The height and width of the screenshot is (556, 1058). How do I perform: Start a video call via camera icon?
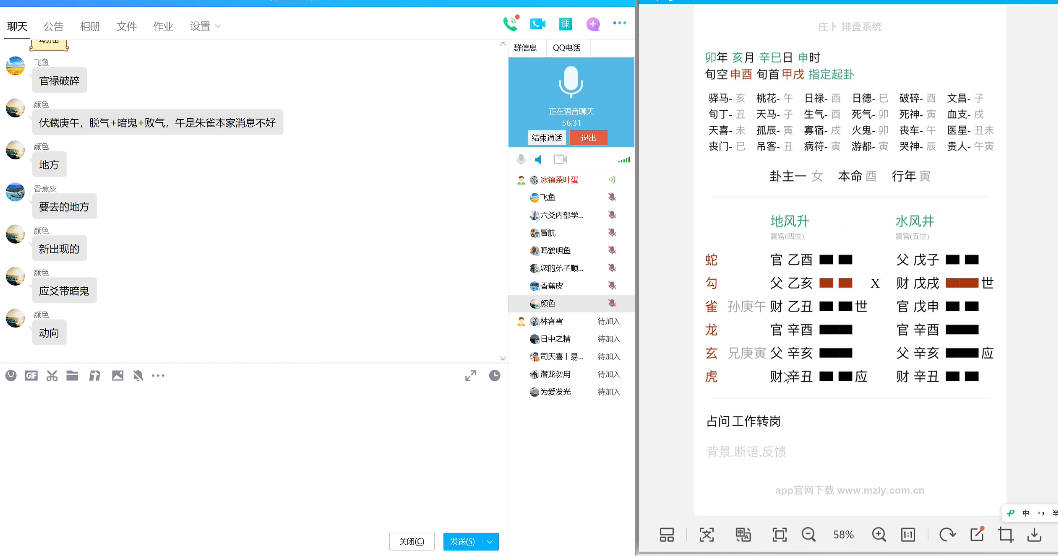click(537, 24)
